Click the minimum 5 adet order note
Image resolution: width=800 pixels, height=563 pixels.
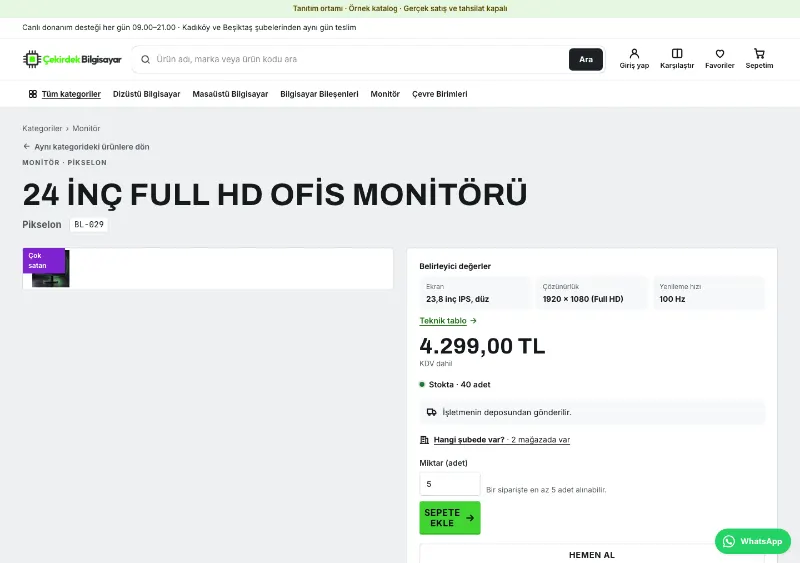point(546,489)
